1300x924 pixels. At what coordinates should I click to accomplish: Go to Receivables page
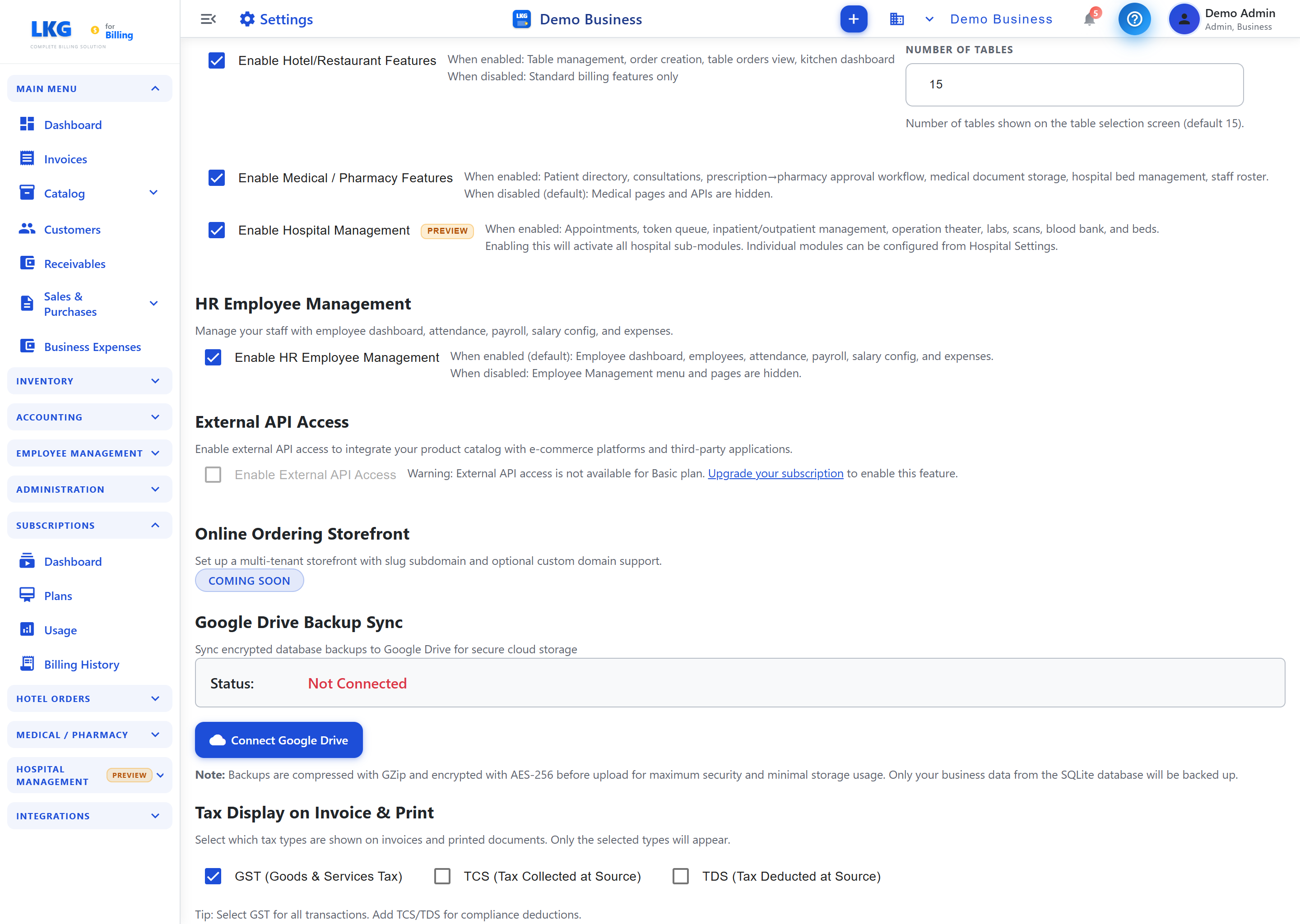pos(74,264)
